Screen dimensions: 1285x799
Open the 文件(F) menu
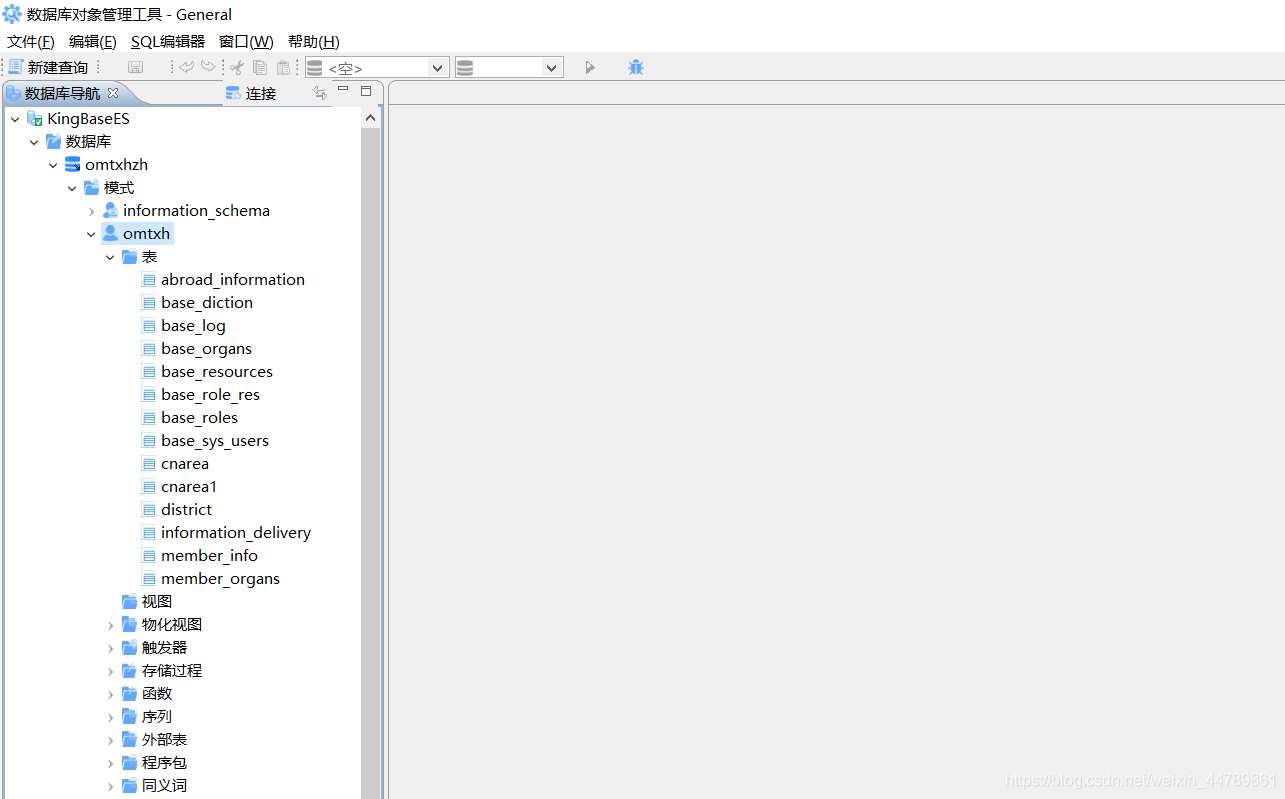(31, 41)
